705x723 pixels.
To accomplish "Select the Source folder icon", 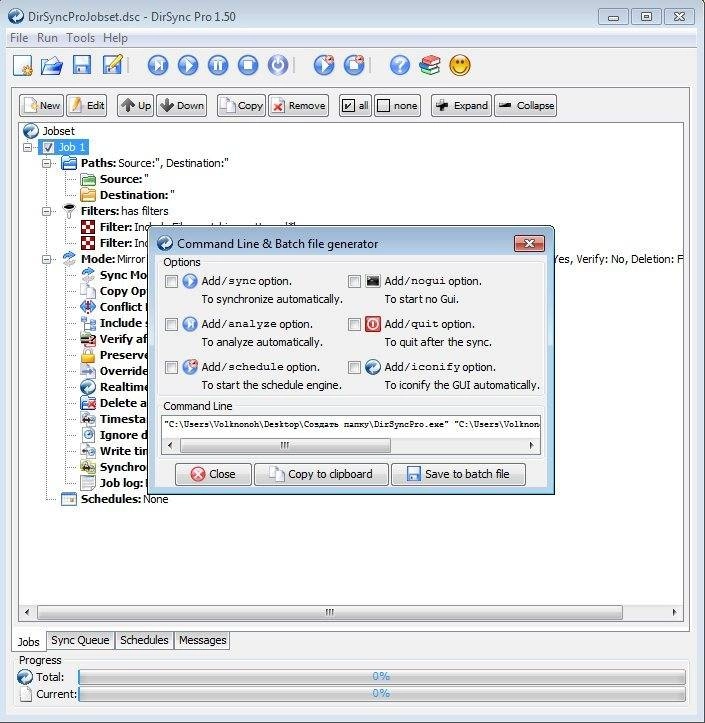I will pyautogui.click(x=88, y=179).
